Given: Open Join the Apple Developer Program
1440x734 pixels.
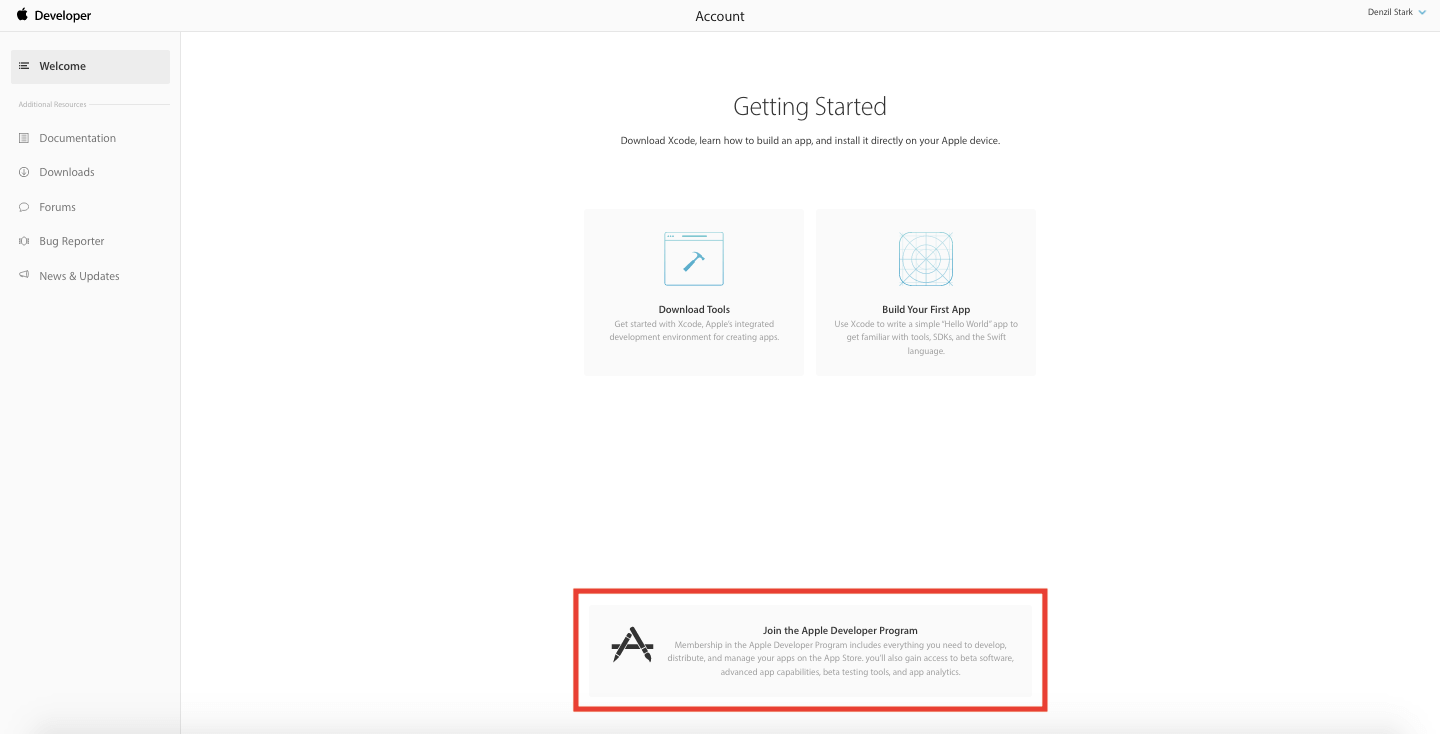Looking at the screenshot, I should [x=840, y=631].
